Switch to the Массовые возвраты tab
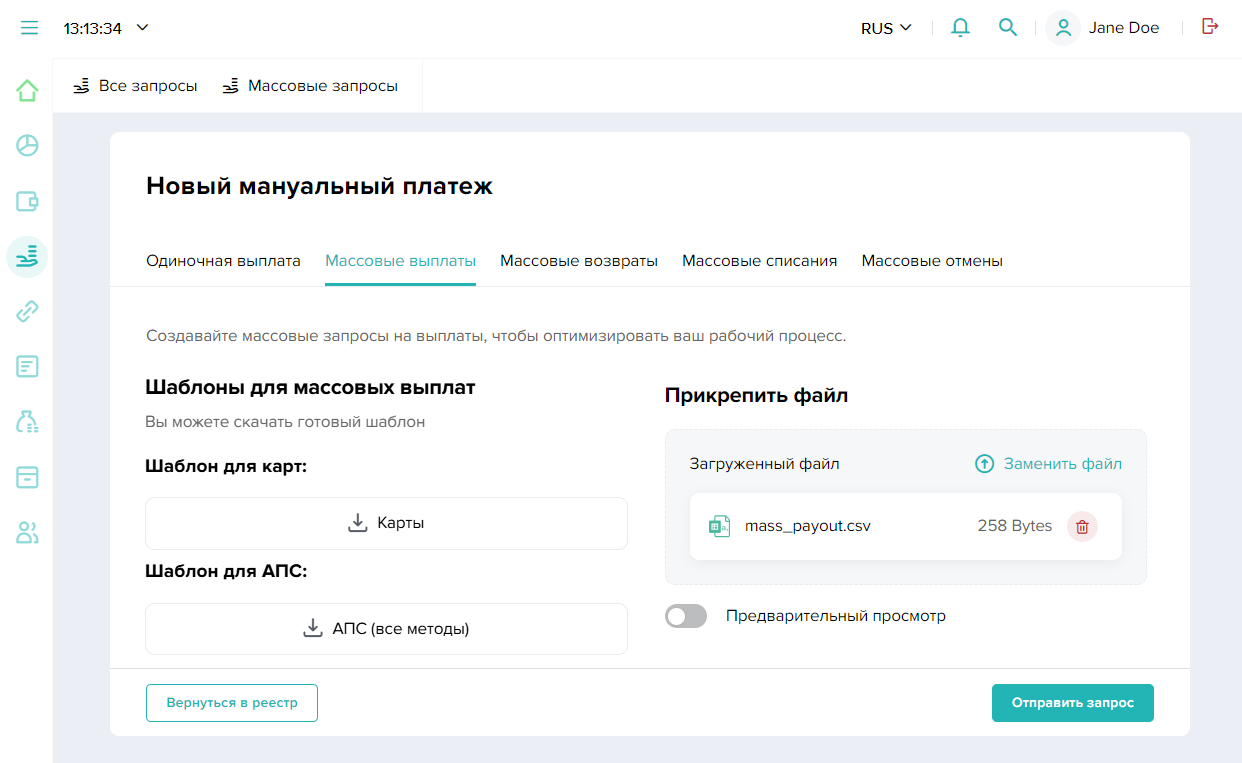 coord(579,261)
